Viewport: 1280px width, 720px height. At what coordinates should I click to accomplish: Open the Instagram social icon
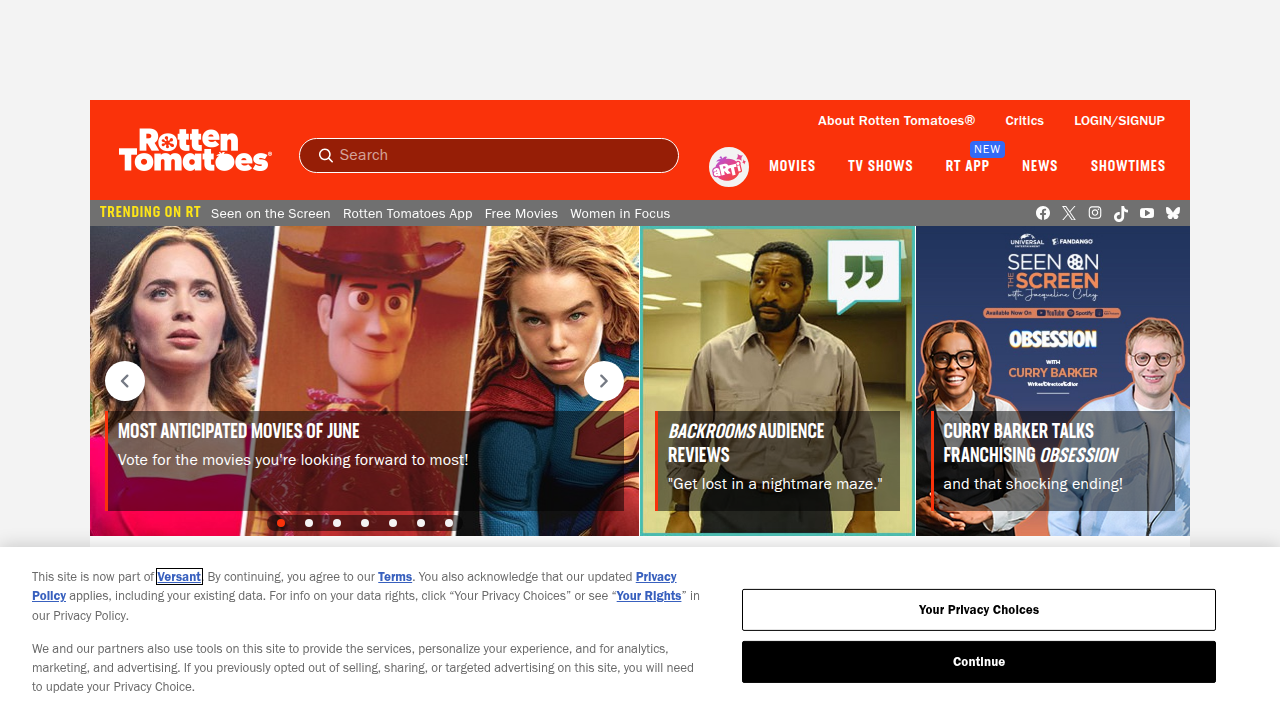tap(1095, 213)
